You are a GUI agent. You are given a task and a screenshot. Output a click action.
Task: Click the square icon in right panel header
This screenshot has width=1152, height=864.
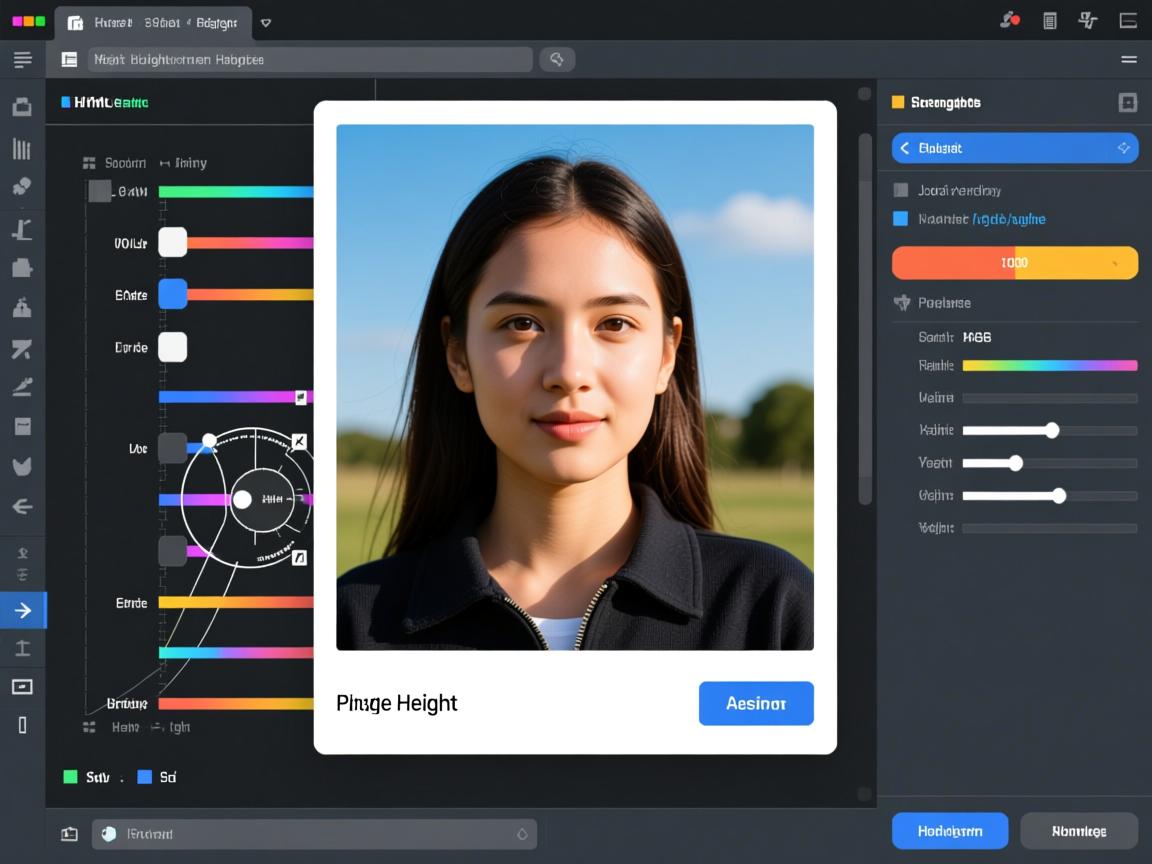[x=1127, y=102]
